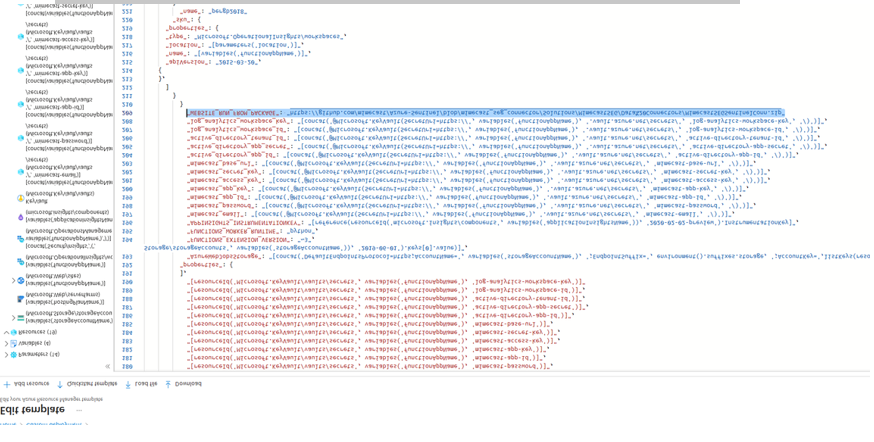
Task: Click the Parameters gear icon in tree
Action: tap(13, 354)
